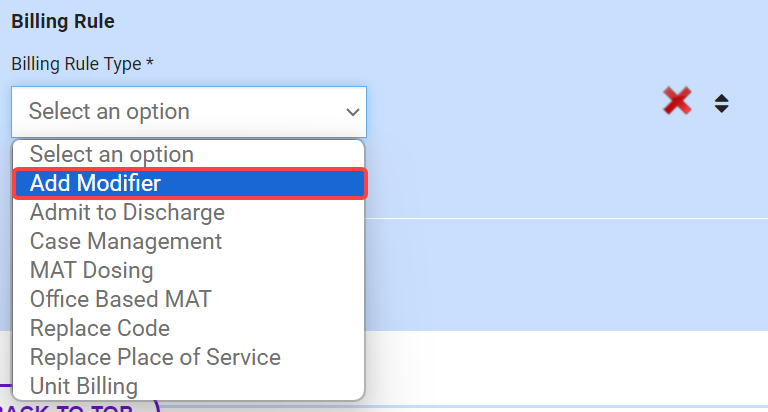Viewport: 768px width, 412px height.
Task: Open the Billing Rule Type combo box
Action: click(189, 112)
